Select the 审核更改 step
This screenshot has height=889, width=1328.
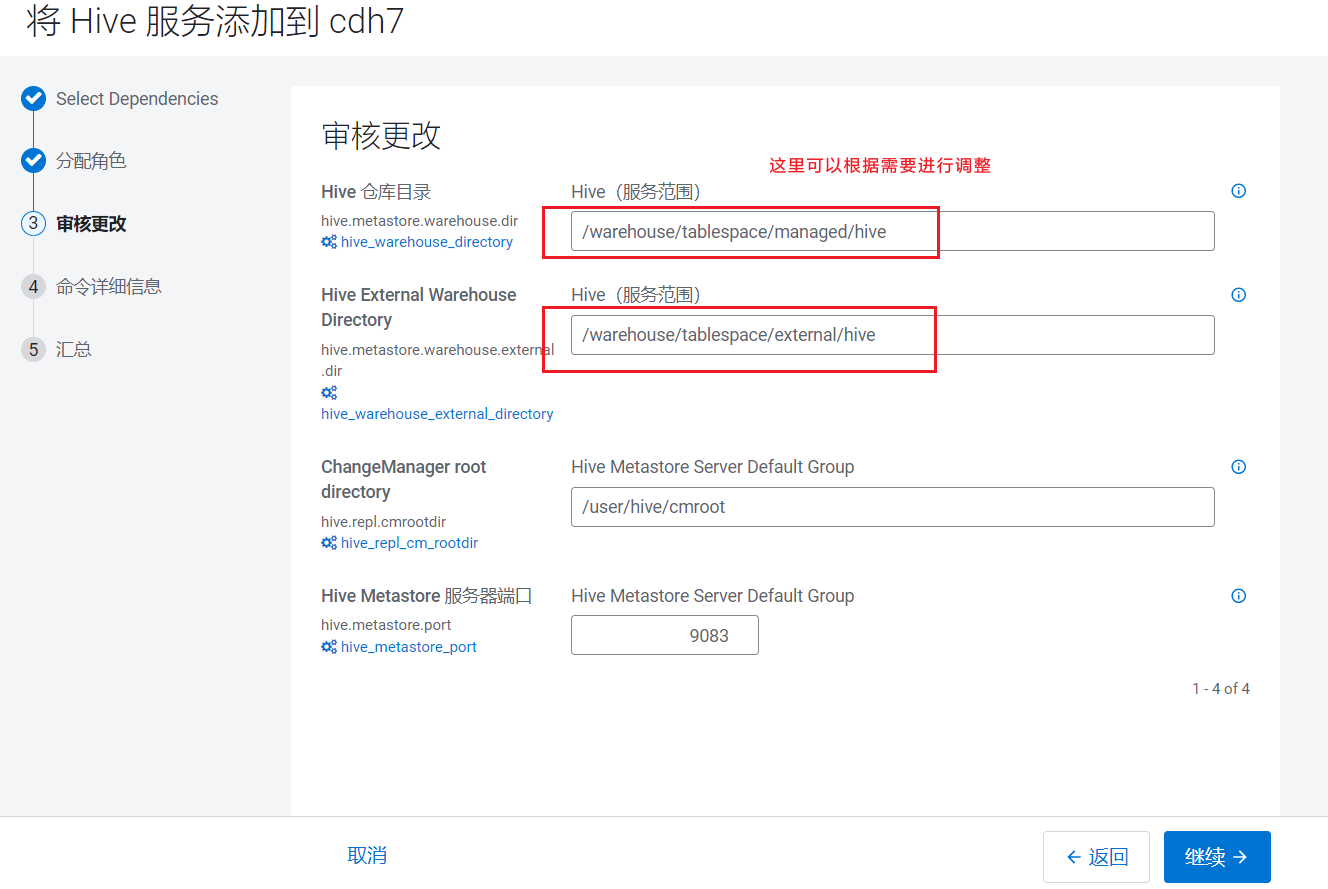pyautogui.click(x=91, y=224)
